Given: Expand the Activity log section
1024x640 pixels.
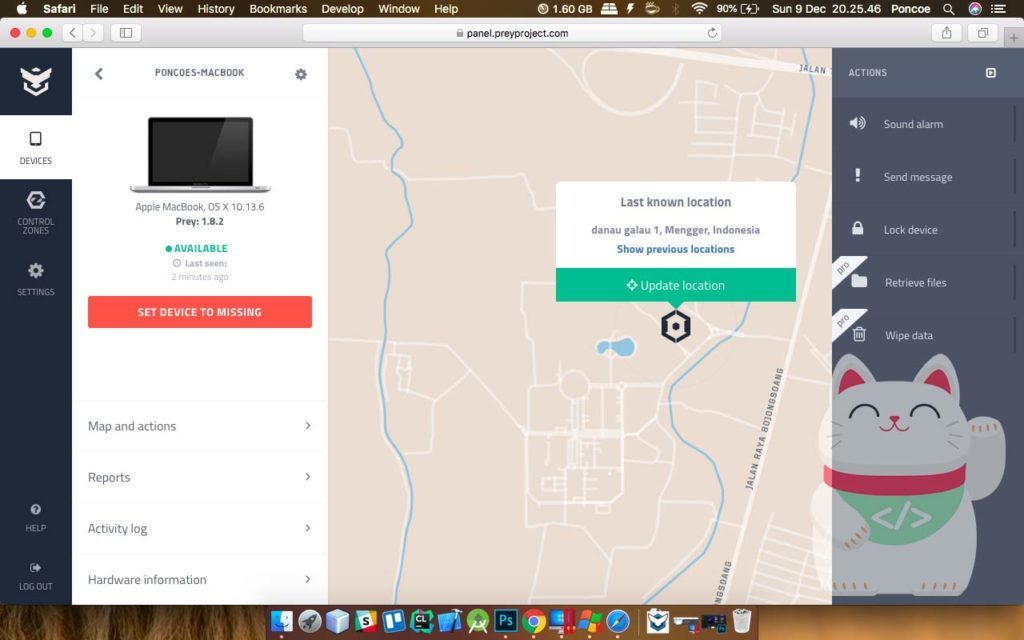Looking at the screenshot, I should click(x=200, y=528).
